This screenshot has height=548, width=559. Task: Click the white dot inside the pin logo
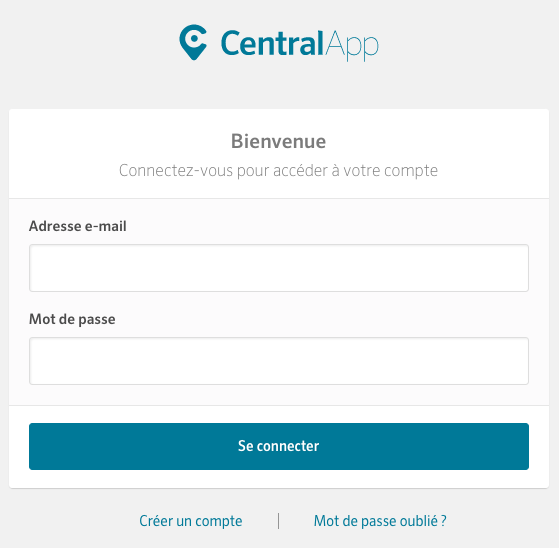pyautogui.click(x=194, y=39)
